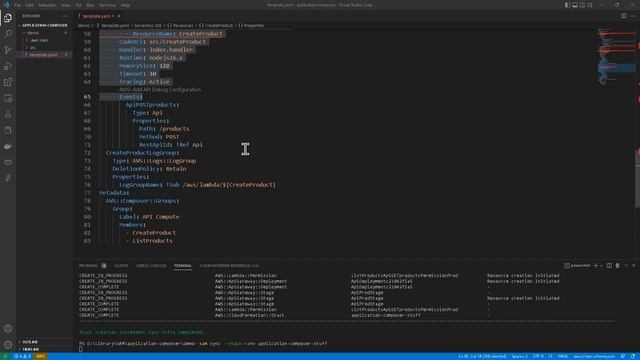Image resolution: width=640 pixels, height=360 pixels.
Task: Kill terminal with trash icon
Action: 617,266
